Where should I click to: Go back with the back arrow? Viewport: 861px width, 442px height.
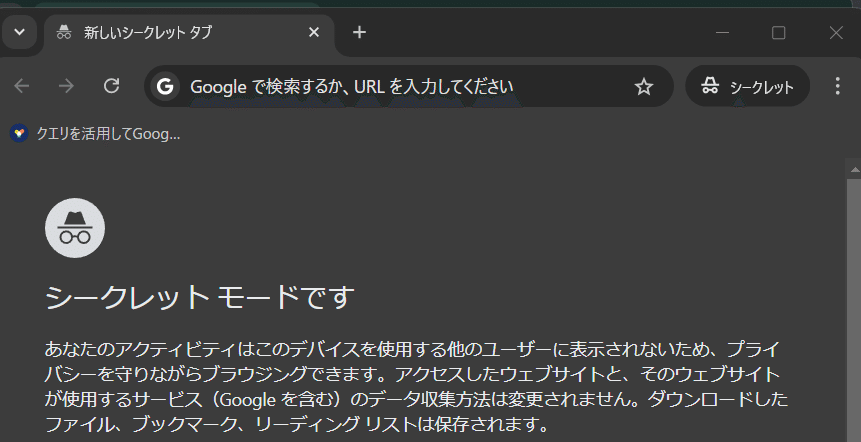pyautogui.click(x=22, y=86)
